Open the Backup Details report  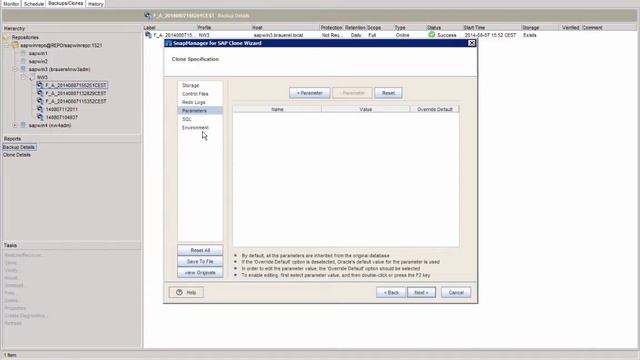[19, 147]
